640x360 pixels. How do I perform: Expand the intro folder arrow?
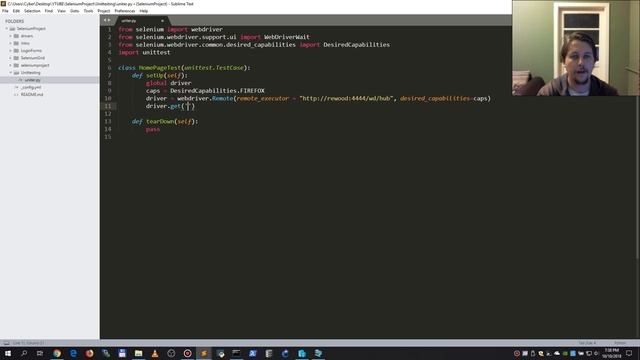(x=11, y=43)
